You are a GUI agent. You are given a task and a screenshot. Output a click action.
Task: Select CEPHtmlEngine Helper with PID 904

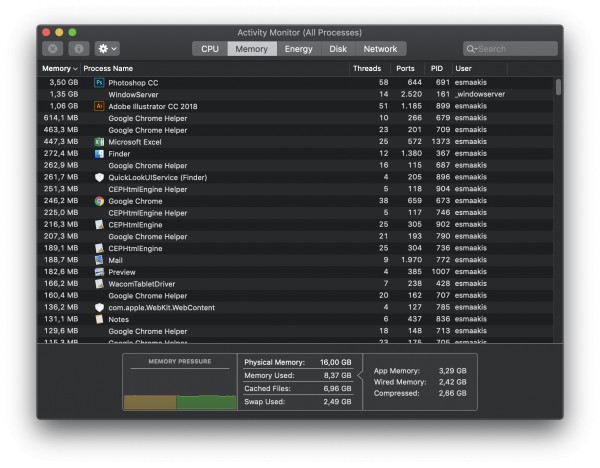coord(295,189)
